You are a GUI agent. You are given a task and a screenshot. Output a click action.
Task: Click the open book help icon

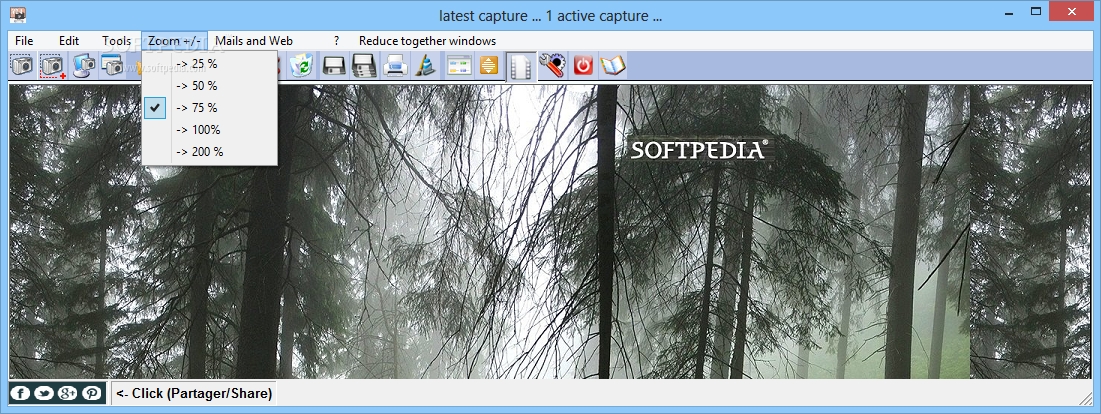pyautogui.click(x=612, y=66)
